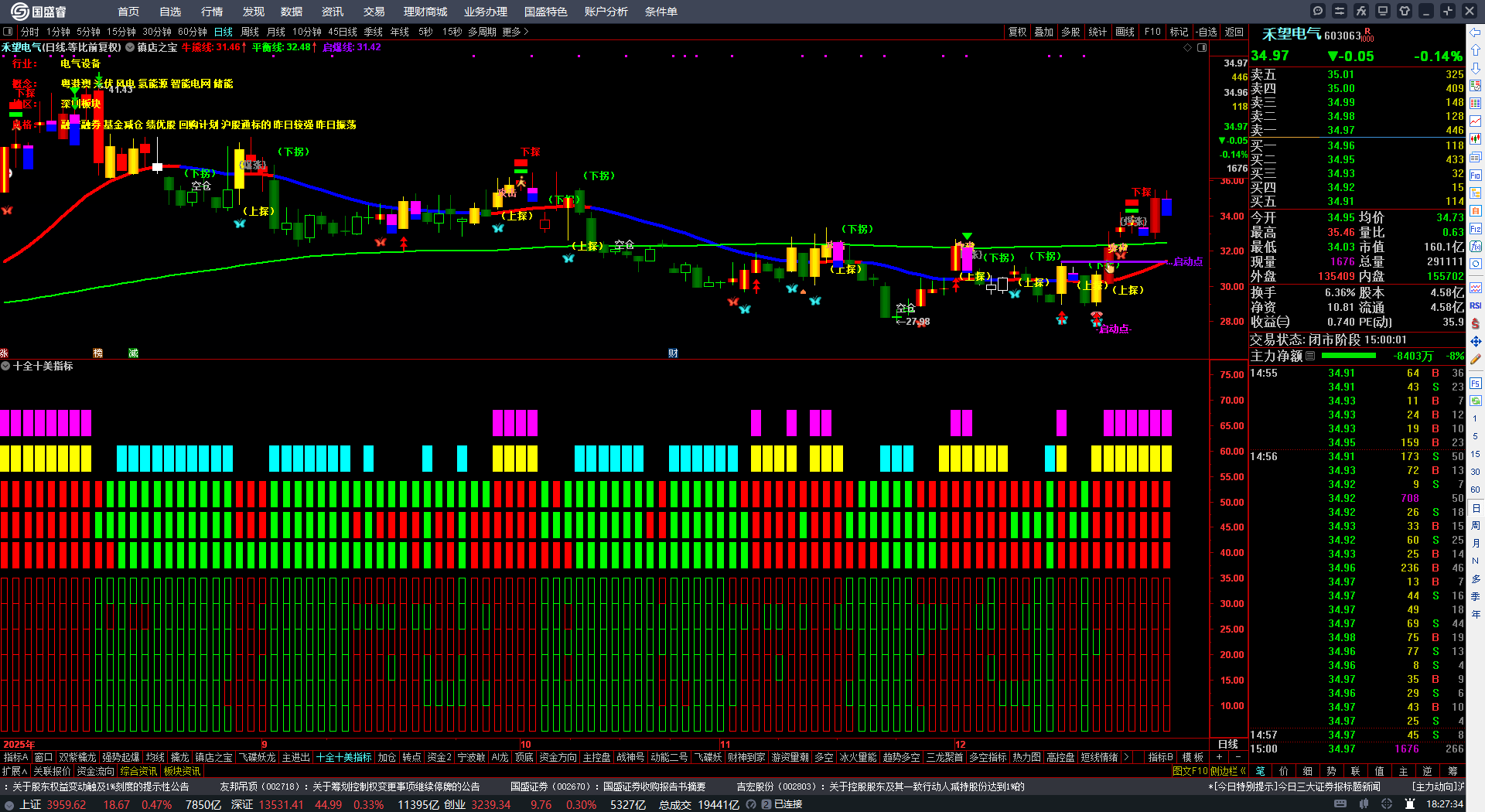Toggle the 多股 multi-stock view
Viewport: 1485px width, 812px height.
coord(1070,32)
